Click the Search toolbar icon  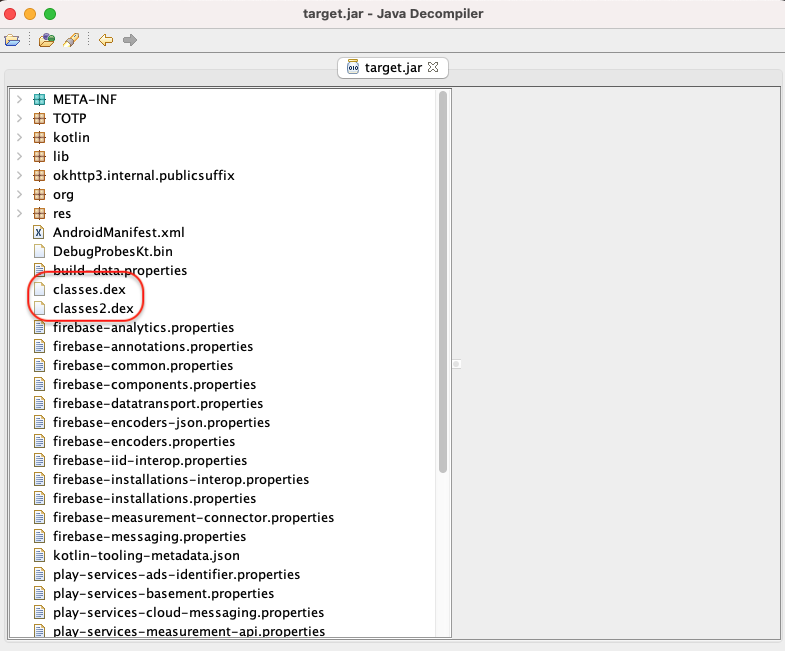point(71,40)
